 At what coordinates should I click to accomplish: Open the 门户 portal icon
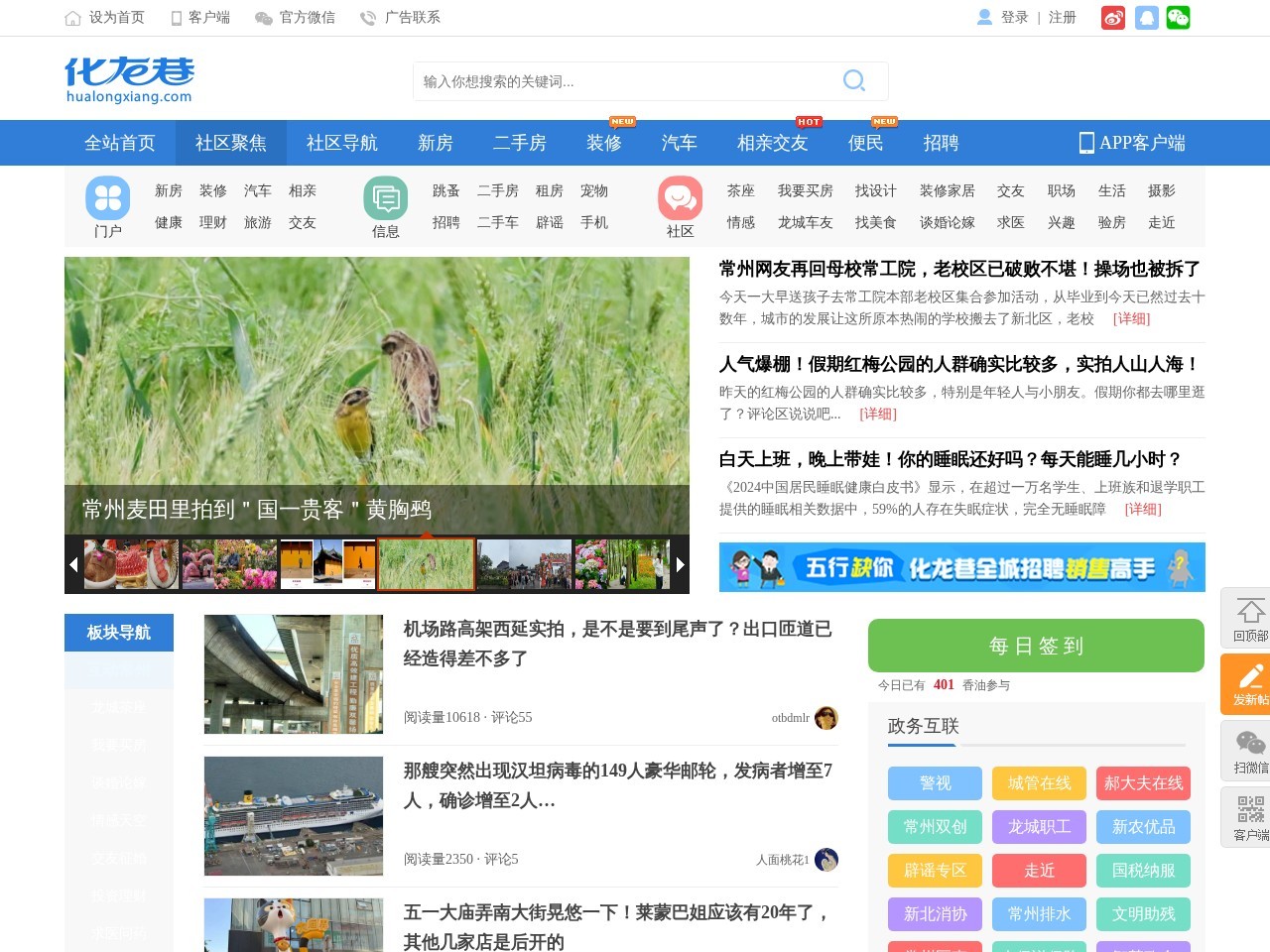click(108, 198)
